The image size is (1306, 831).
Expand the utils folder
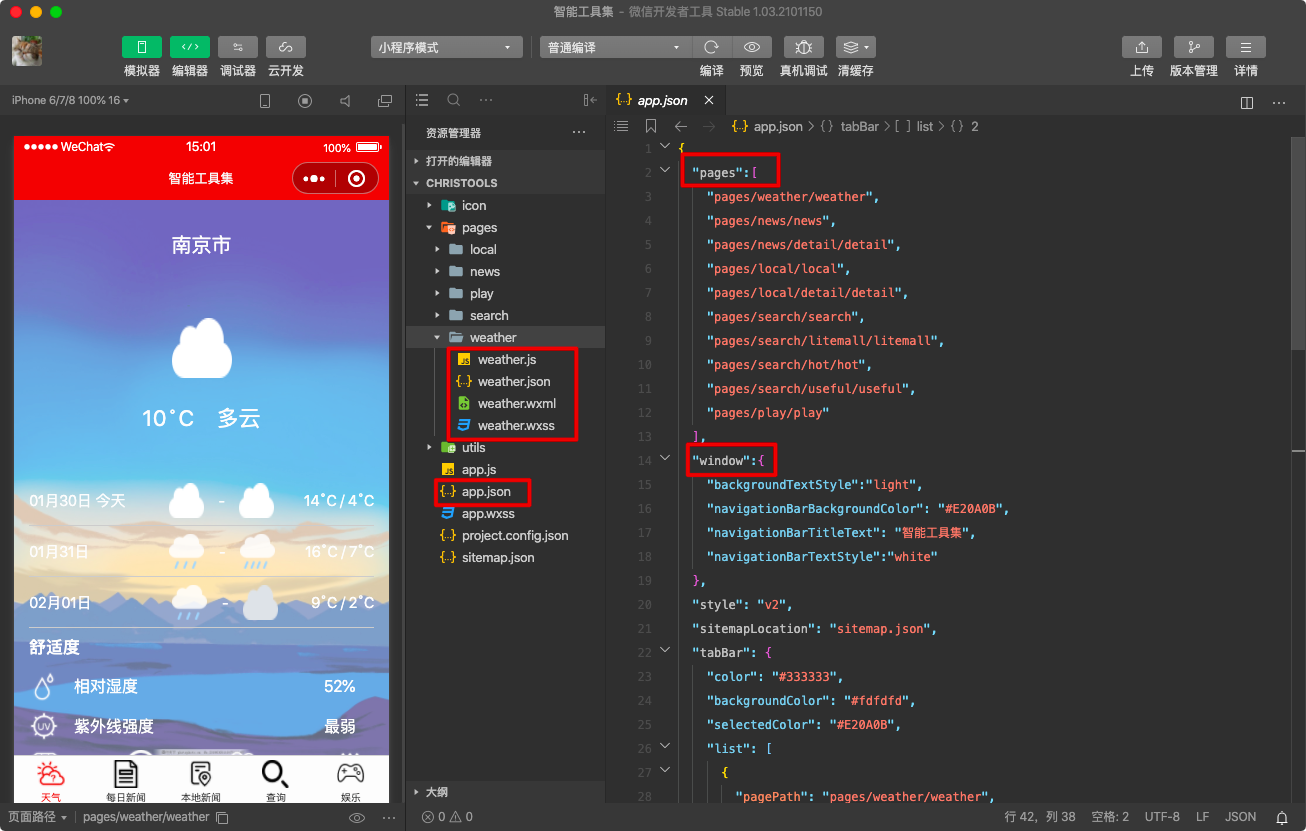[505, 447]
